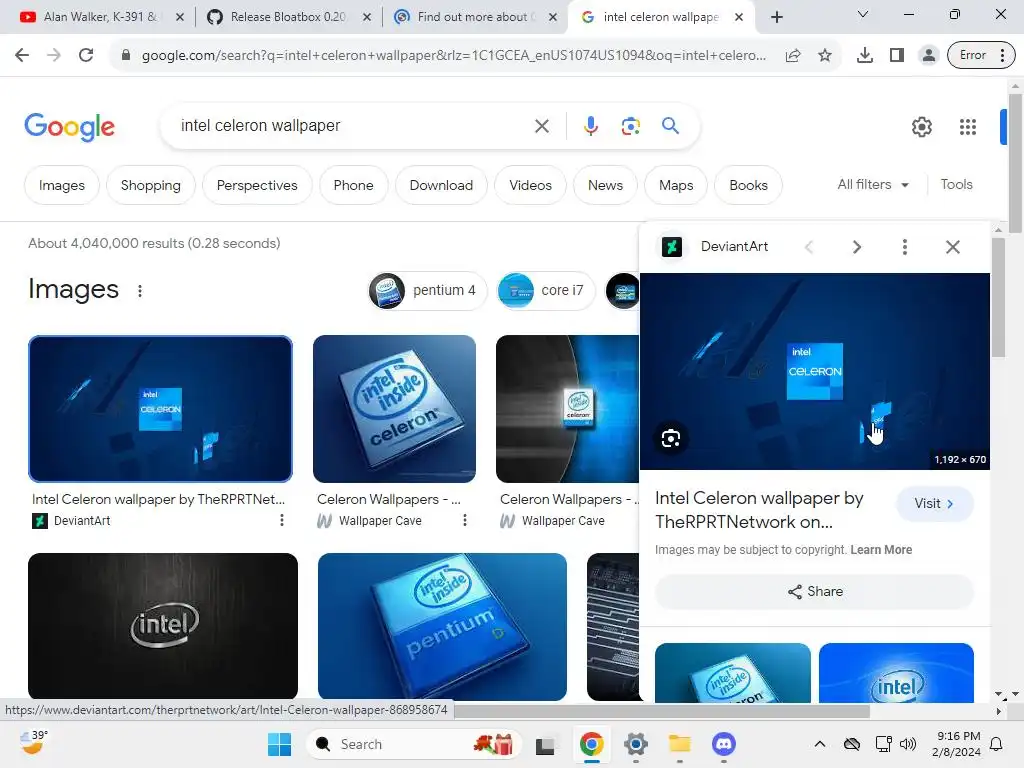Go back to the previous page
The image size is (1024, 768).
click(x=22, y=55)
